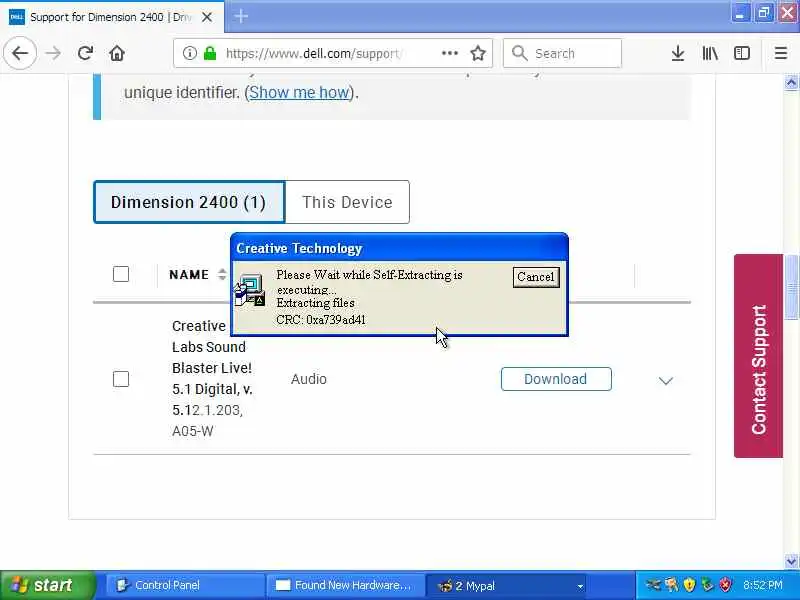Screen dimensions: 800x600
Task: Open the Windows start menu
Action: pyautogui.click(x=47, y=585)
